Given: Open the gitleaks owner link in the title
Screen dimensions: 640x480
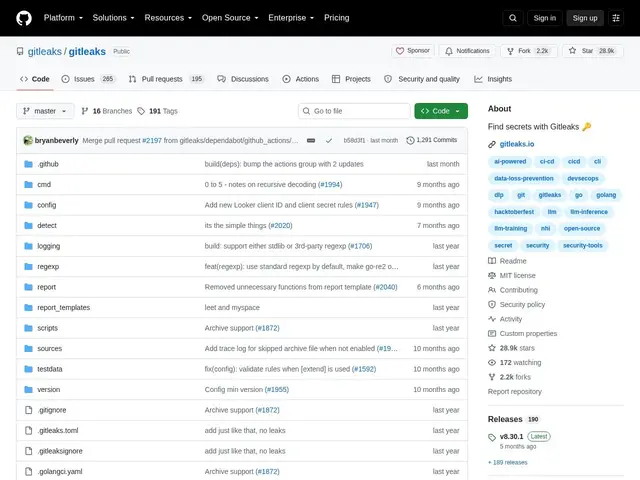Looking at the screenshot, I should coord(44,51).
